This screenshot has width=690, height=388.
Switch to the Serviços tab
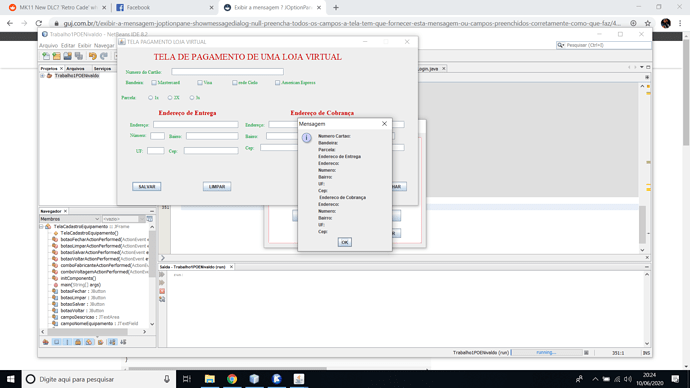pos(102,69)
